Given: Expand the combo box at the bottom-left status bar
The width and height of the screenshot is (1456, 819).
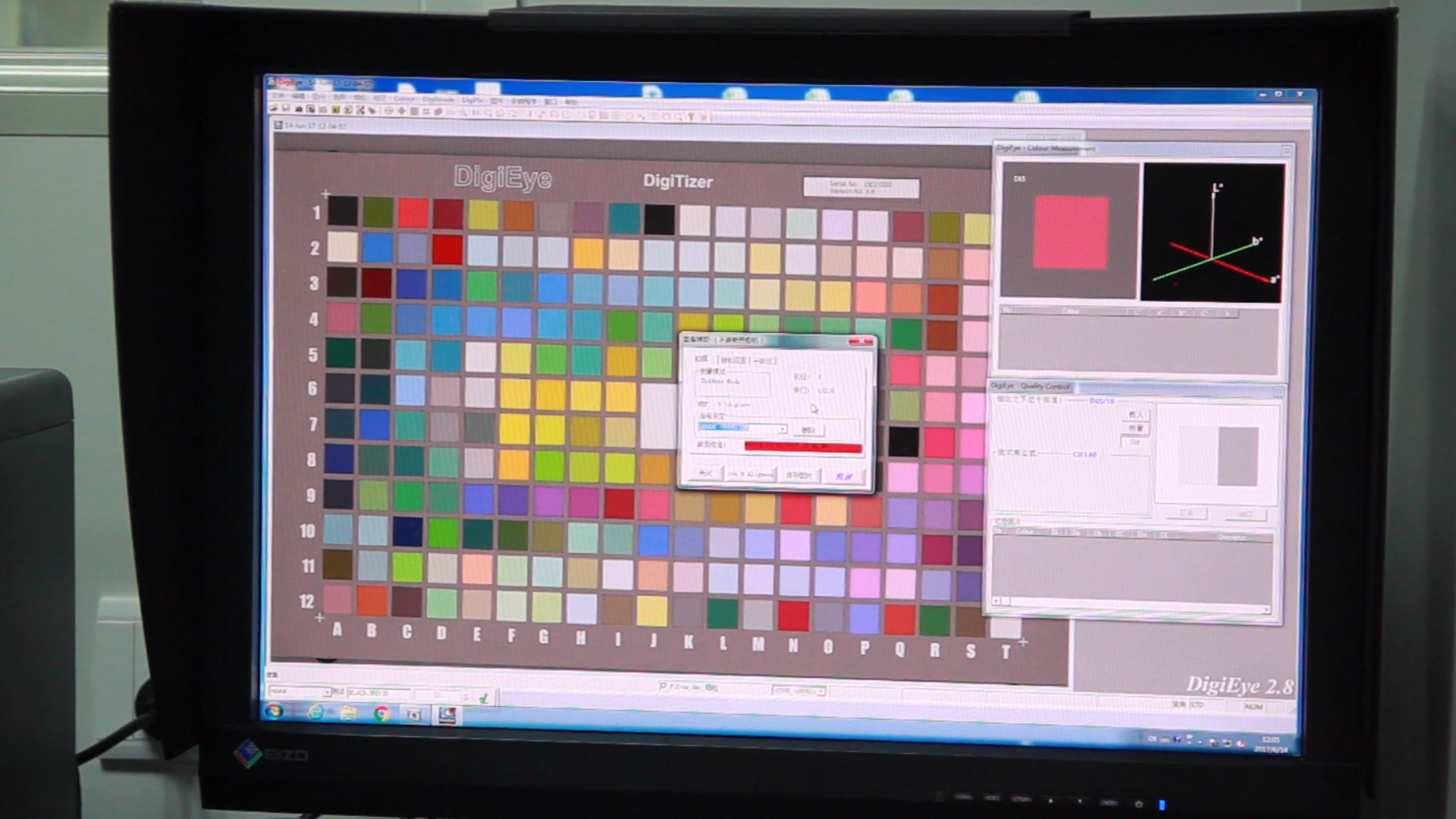Looking at the screenshot, I should click(329, 691).
